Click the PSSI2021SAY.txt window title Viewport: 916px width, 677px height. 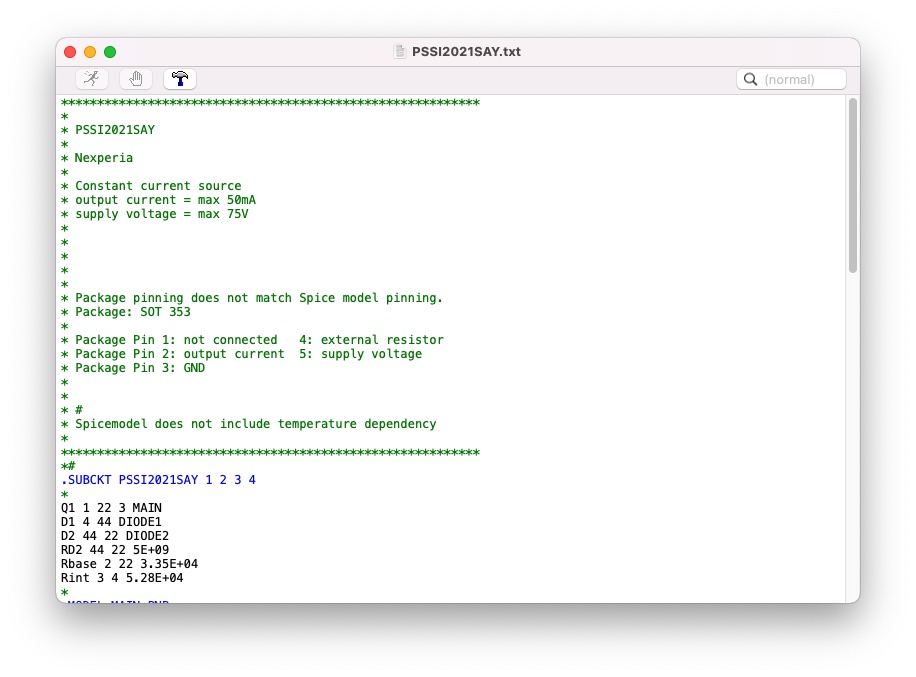click(466, 51)
